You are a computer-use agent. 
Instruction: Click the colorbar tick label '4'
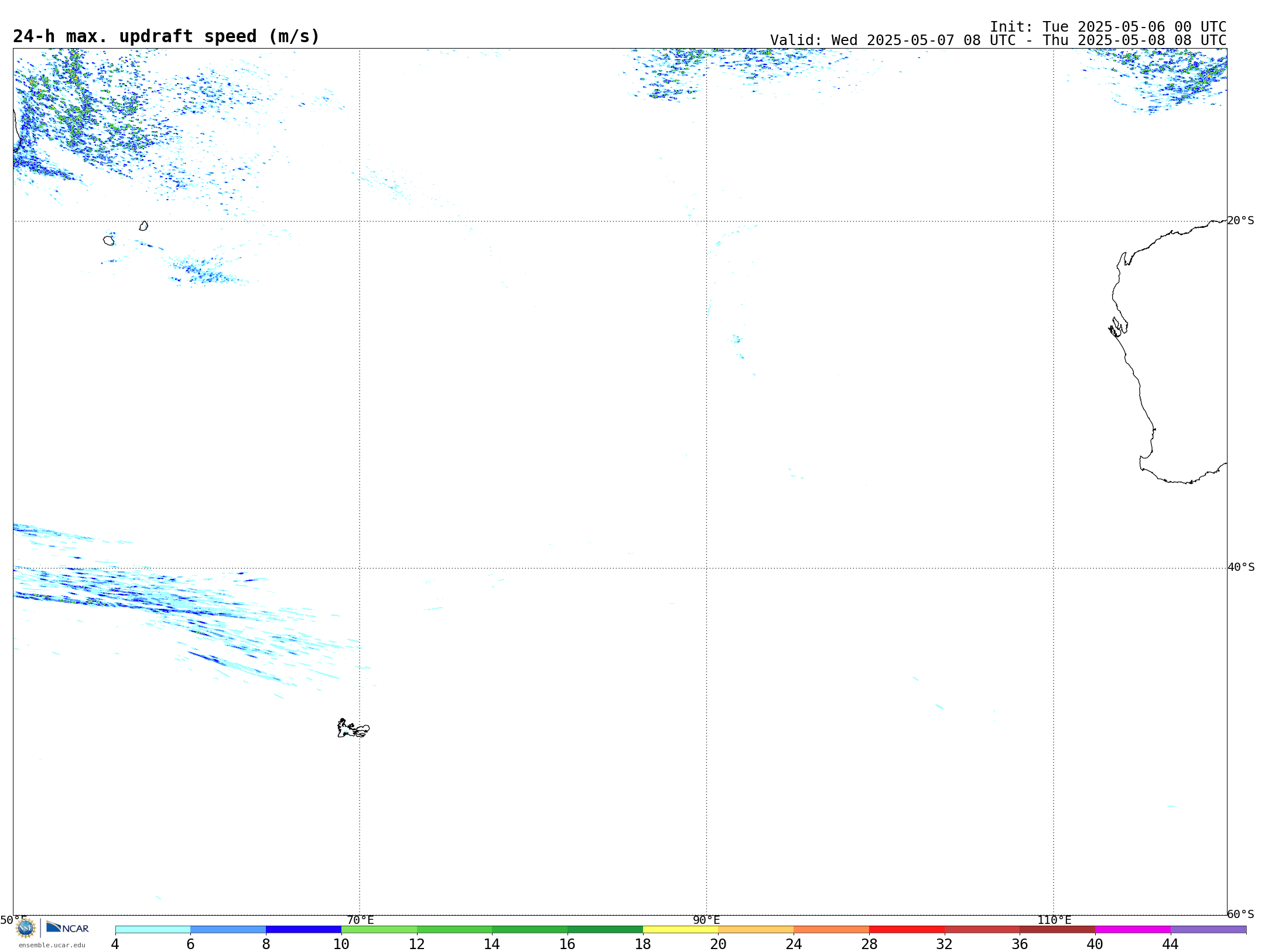[x=115, y=944]
